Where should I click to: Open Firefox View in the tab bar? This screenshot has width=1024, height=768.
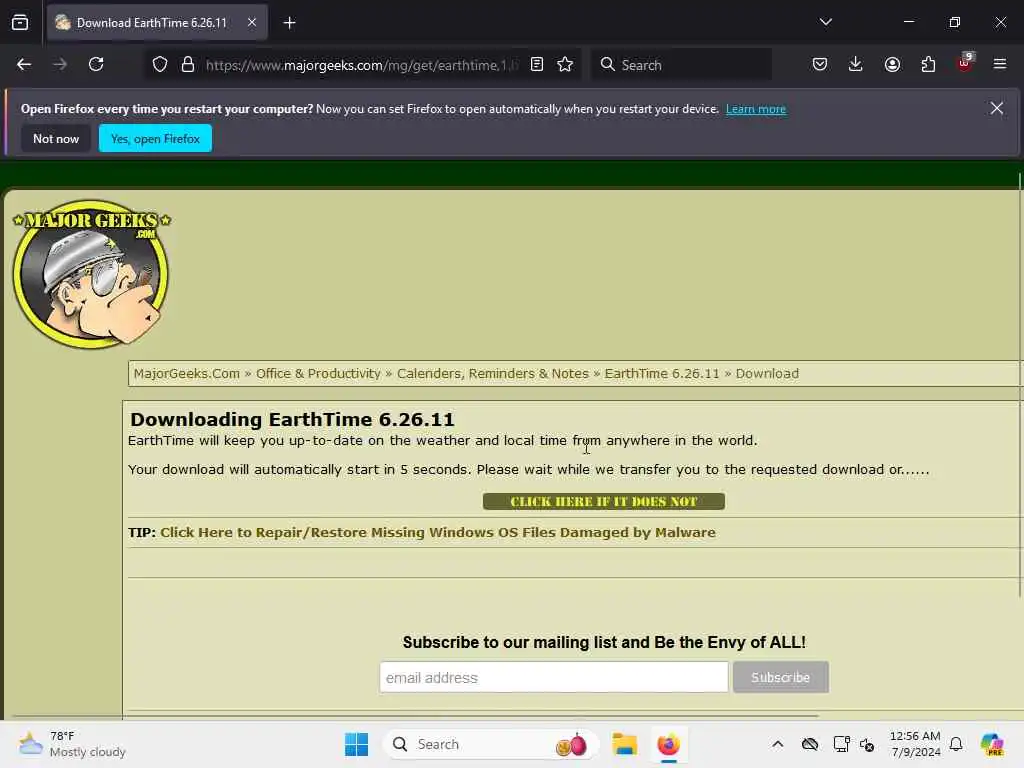(20, 23)
